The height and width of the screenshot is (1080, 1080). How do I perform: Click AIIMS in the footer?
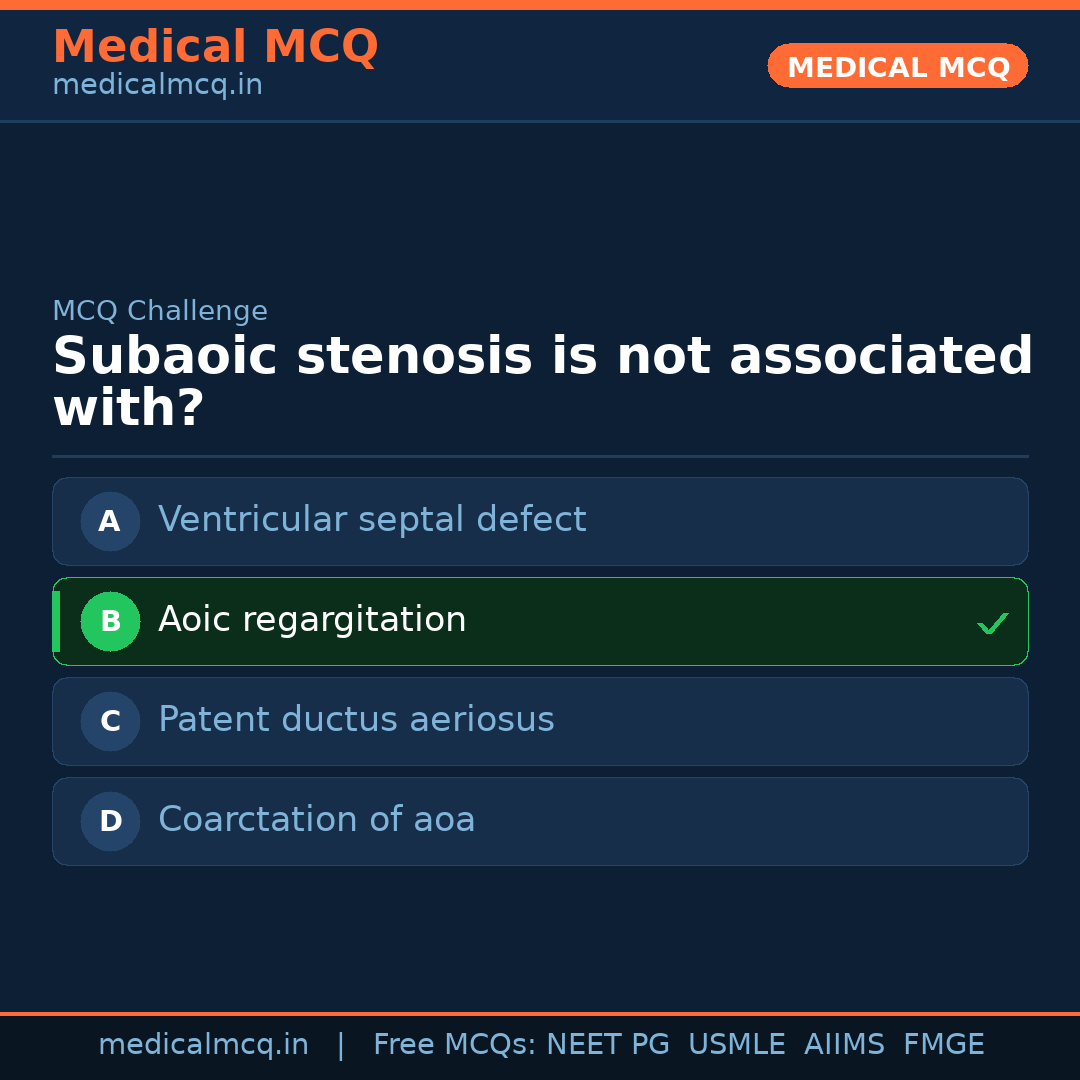point(844,1045)
